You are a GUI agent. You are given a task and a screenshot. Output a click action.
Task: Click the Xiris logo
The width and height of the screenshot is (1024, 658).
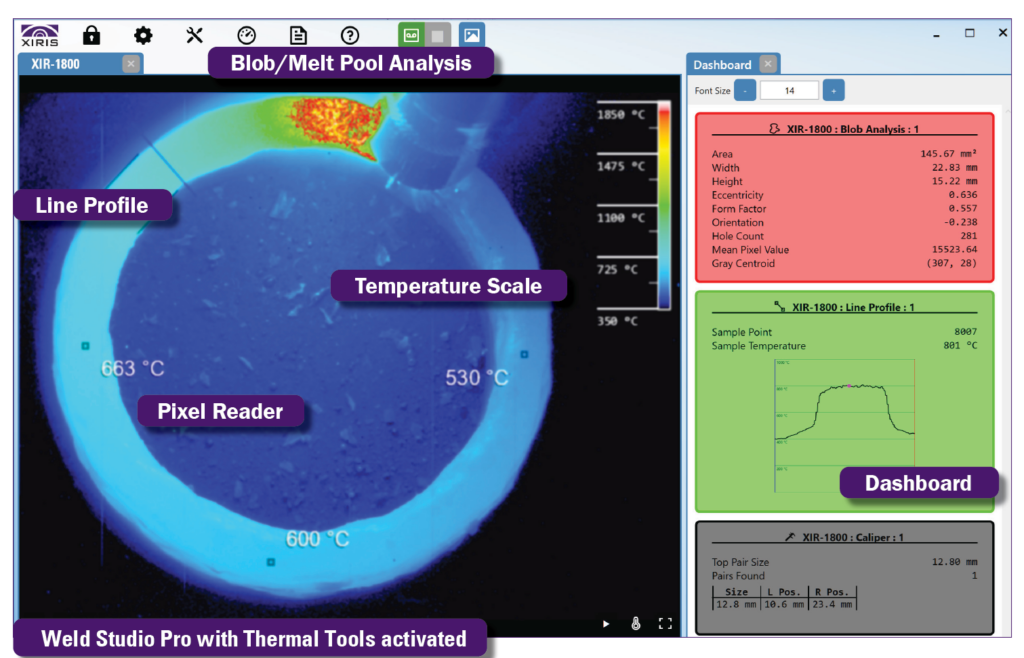[39, 35]
